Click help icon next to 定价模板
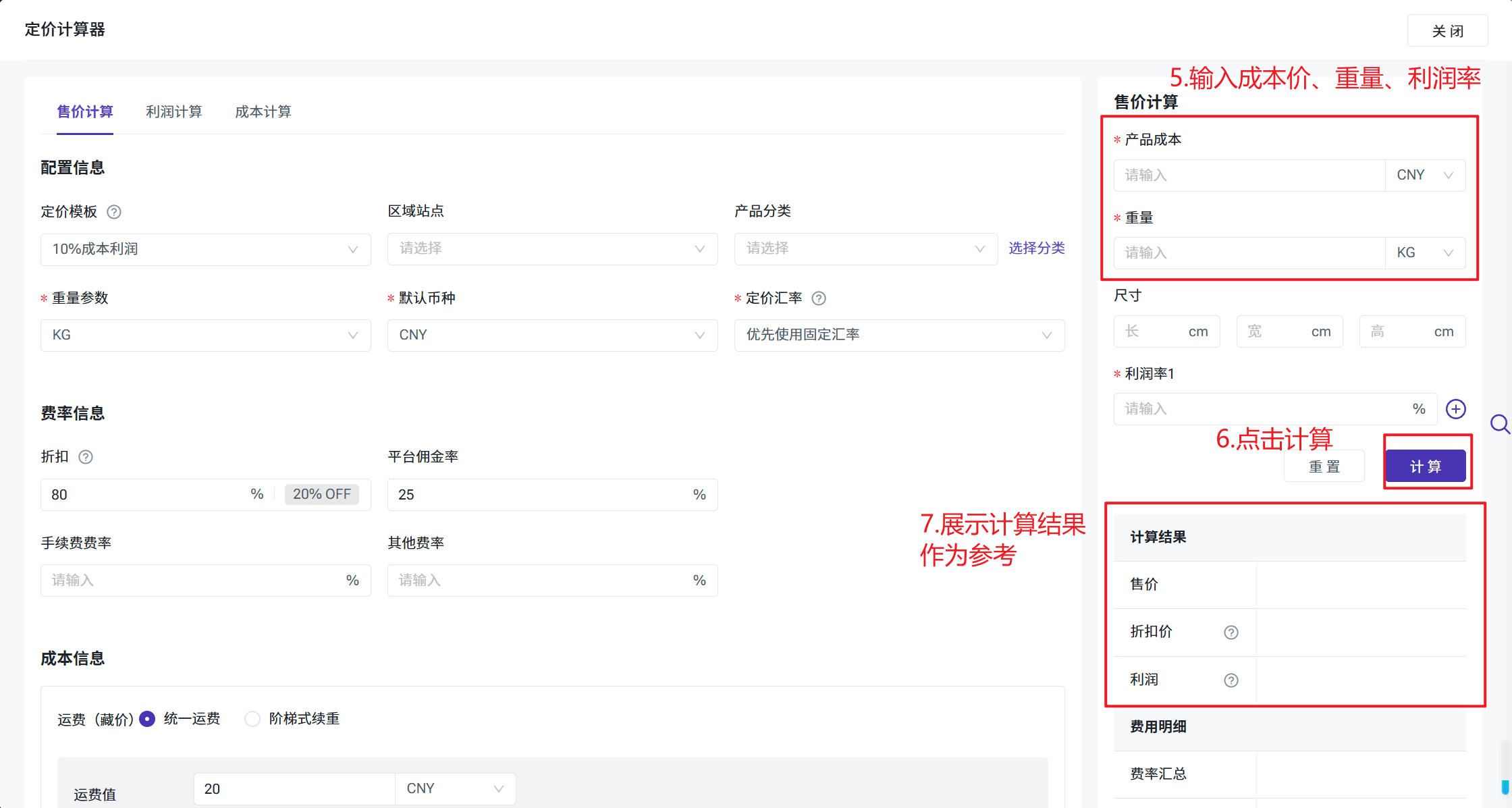This screenshot has height=808, width=1512. (114, 212)
